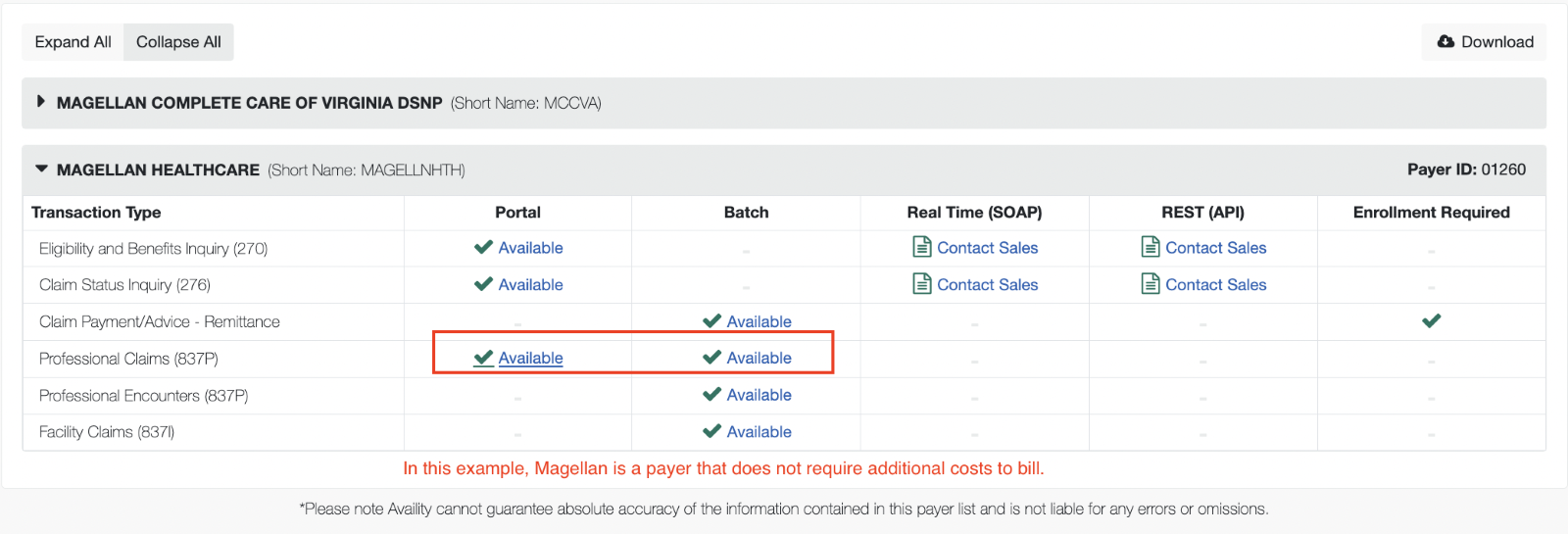Click document icon for Claim Status SOAP
The width and height of the screenshot is (1568, 534).
(922, 284)
